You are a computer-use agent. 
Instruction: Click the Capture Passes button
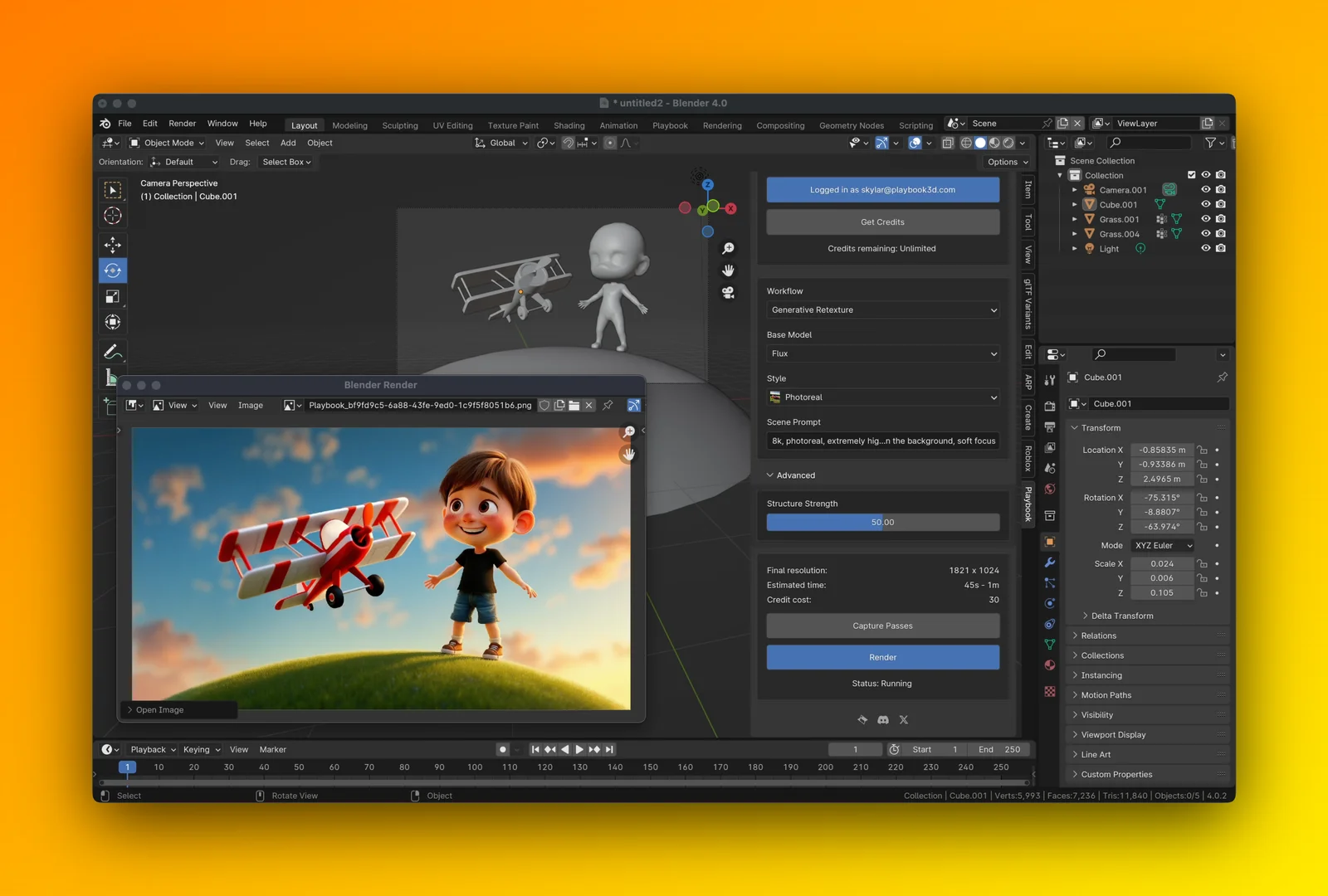(x=882, y=626)
